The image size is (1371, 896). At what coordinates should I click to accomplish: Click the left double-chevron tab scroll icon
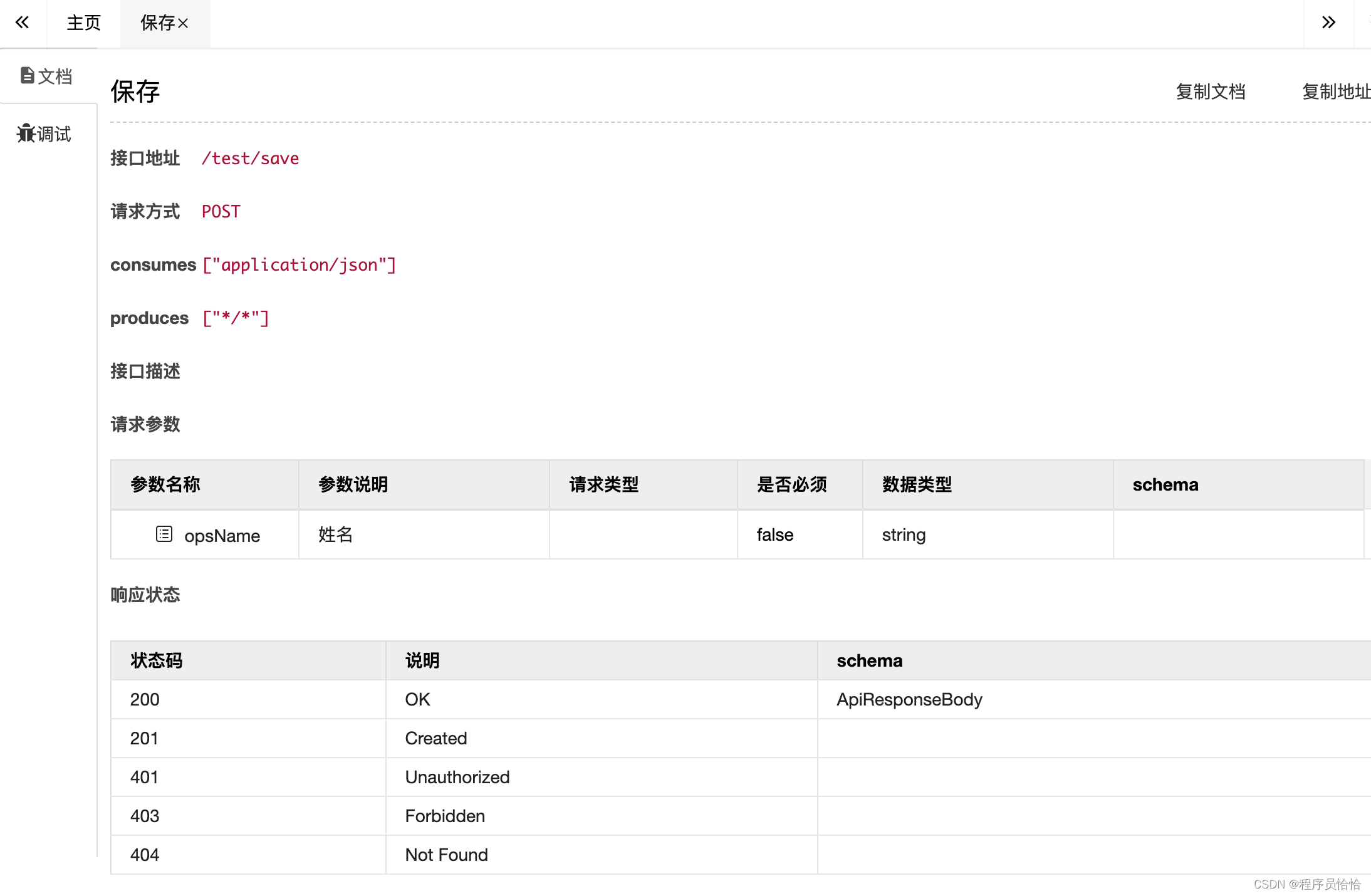[x=23, y=23]
